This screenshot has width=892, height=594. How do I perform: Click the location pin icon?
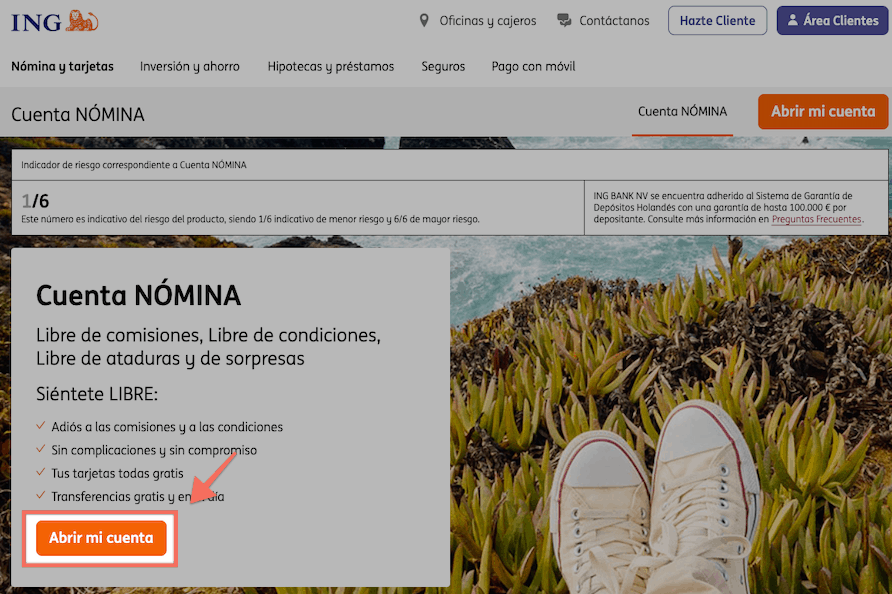click(424, 21)
